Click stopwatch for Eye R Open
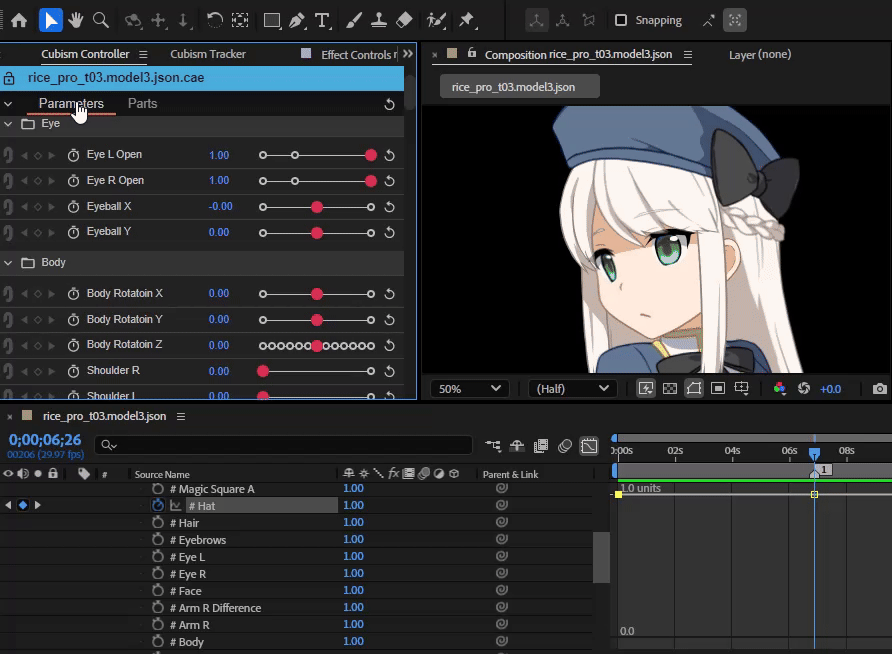 (73, 181)
